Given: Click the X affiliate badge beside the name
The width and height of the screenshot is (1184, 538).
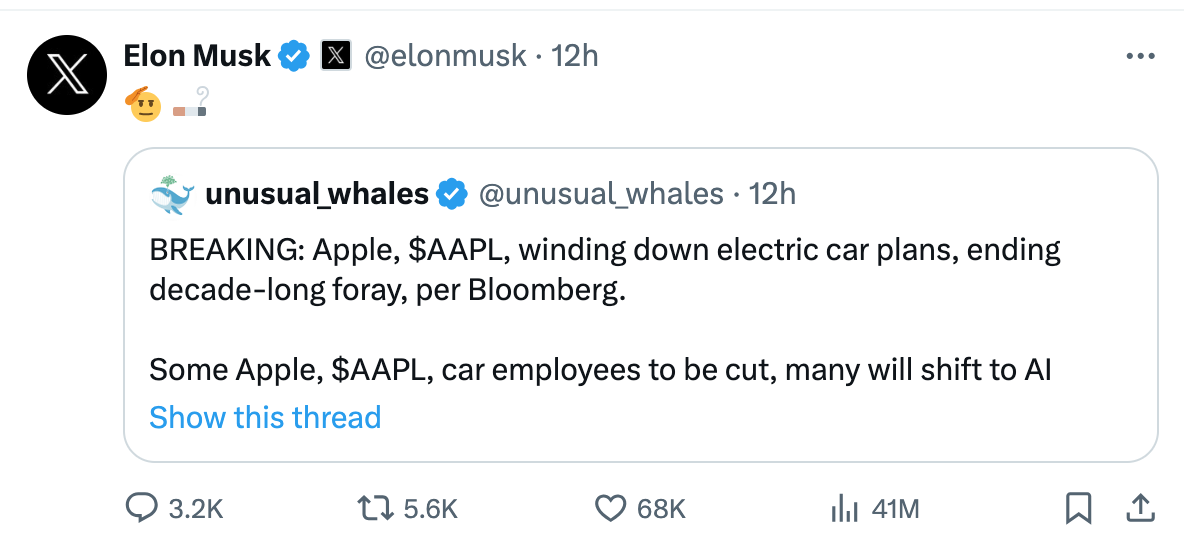Looking at the screenshot, I should click(x=334, y=56).
